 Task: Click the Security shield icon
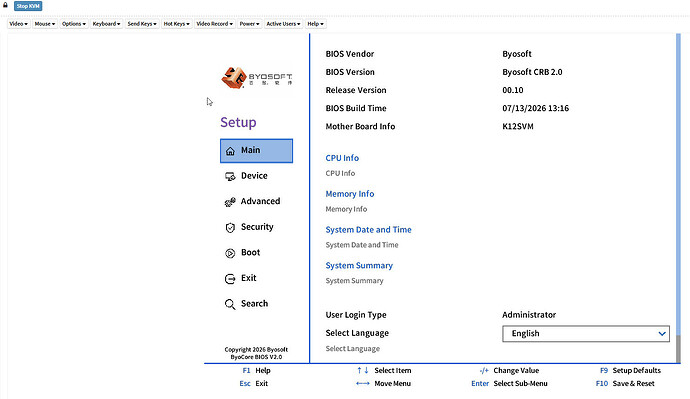click(230, 227)
